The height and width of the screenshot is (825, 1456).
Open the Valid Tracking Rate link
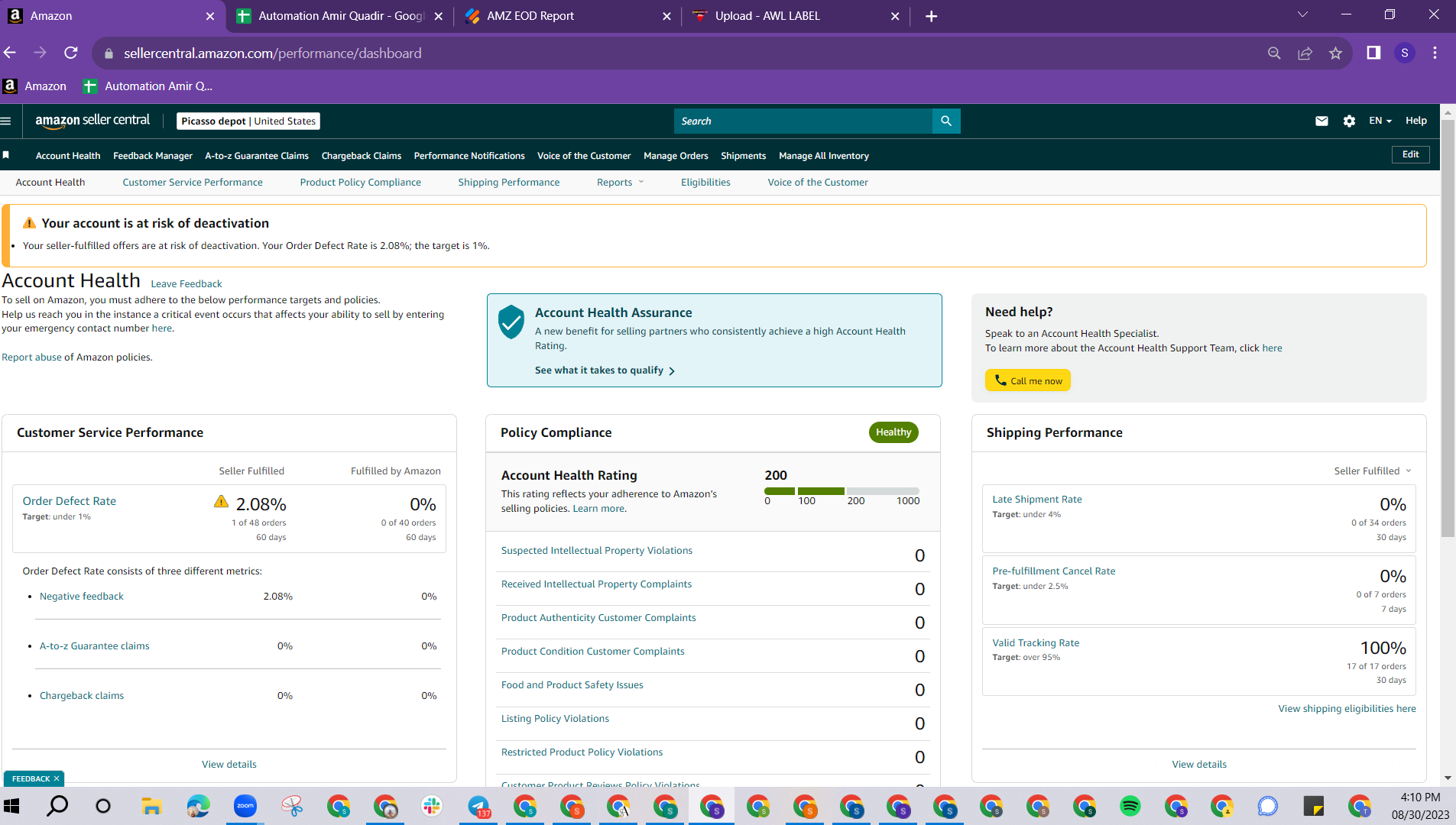coord(1036,642)
